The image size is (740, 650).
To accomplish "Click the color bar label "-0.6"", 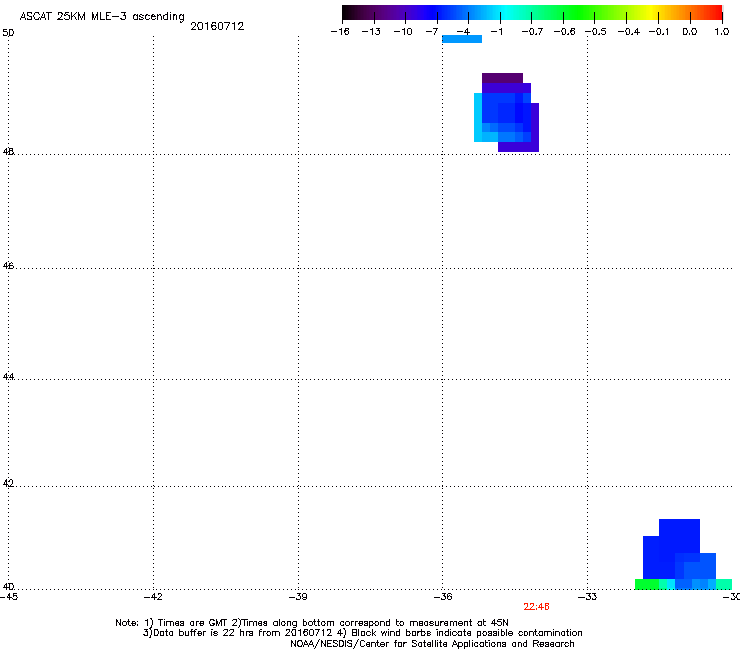I will pos(564,32).
